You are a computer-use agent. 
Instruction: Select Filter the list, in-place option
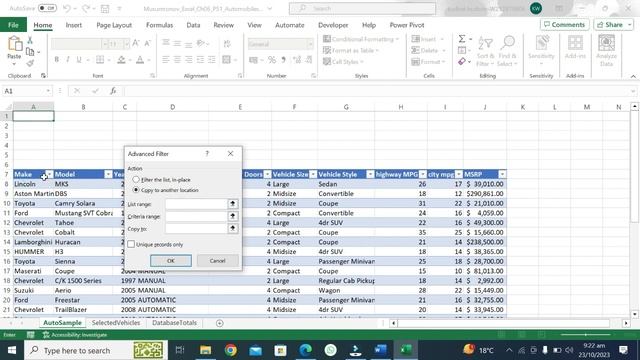click(x=136, y=180)
